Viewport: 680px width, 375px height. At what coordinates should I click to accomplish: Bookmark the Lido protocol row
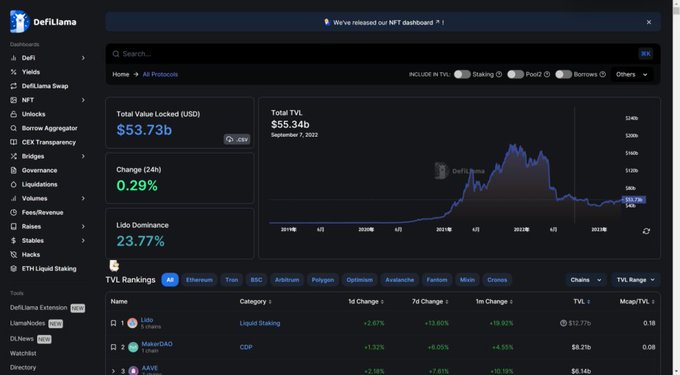[x=113, y=323]
